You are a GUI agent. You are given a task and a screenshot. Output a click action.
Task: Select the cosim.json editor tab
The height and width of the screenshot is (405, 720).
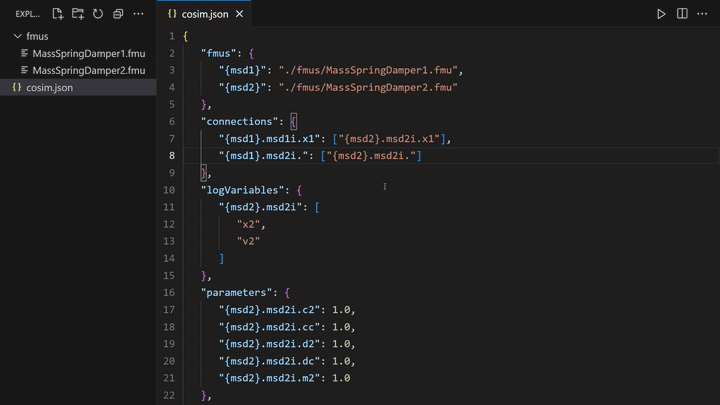pos(204,14)
